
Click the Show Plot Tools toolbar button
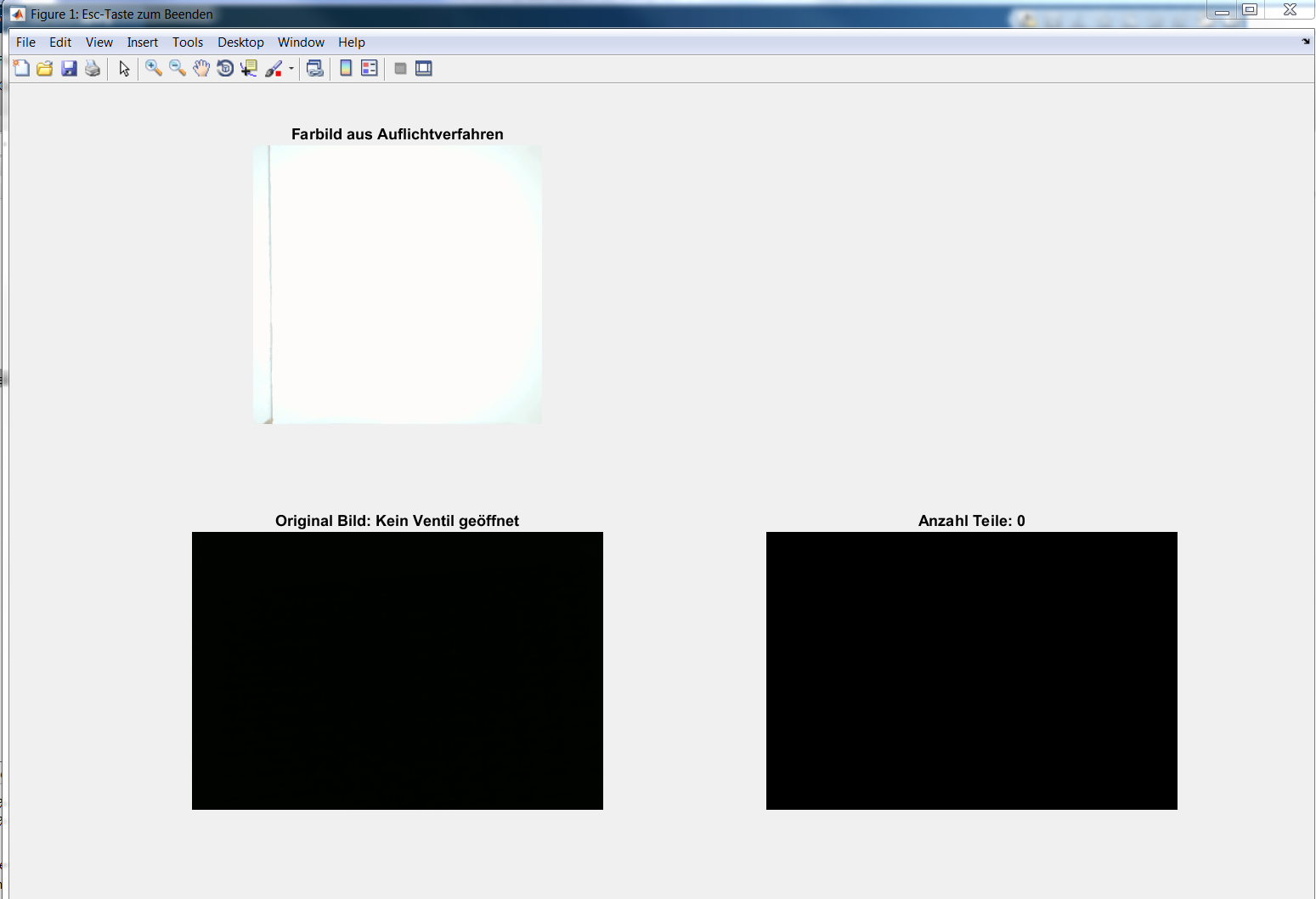coord(424,69)
